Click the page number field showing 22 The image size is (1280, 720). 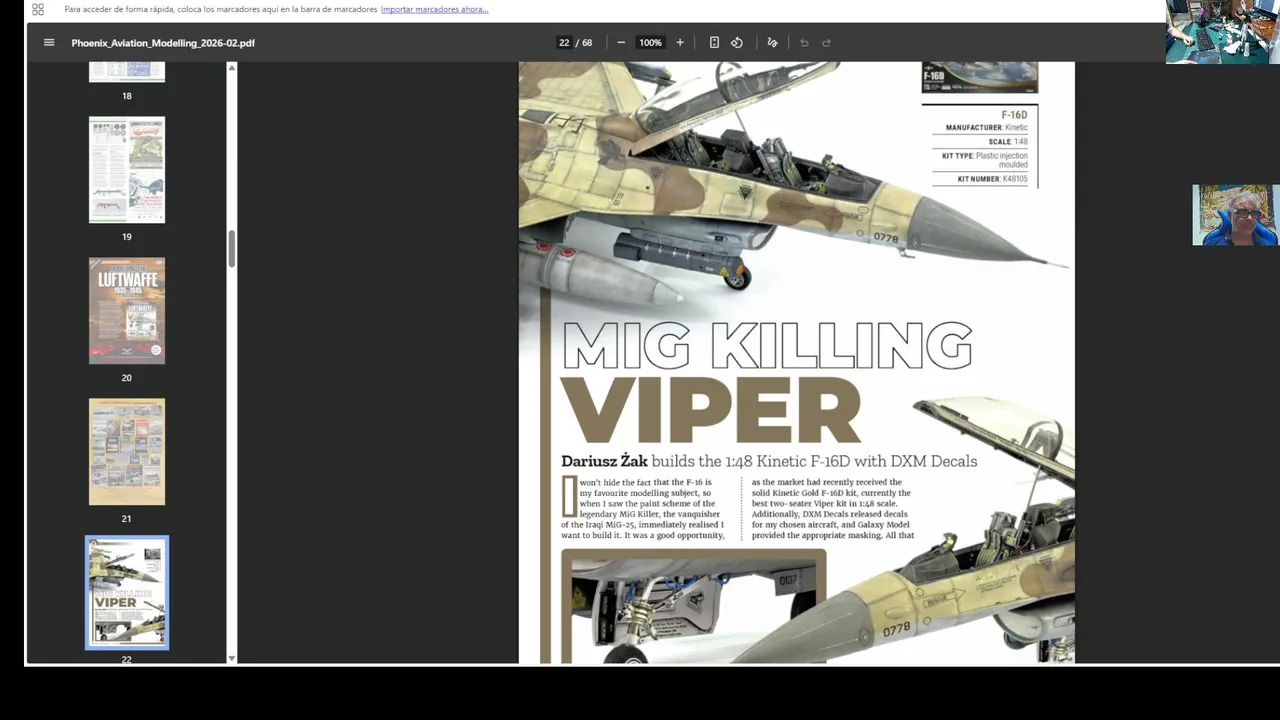(x=564, y=43)
